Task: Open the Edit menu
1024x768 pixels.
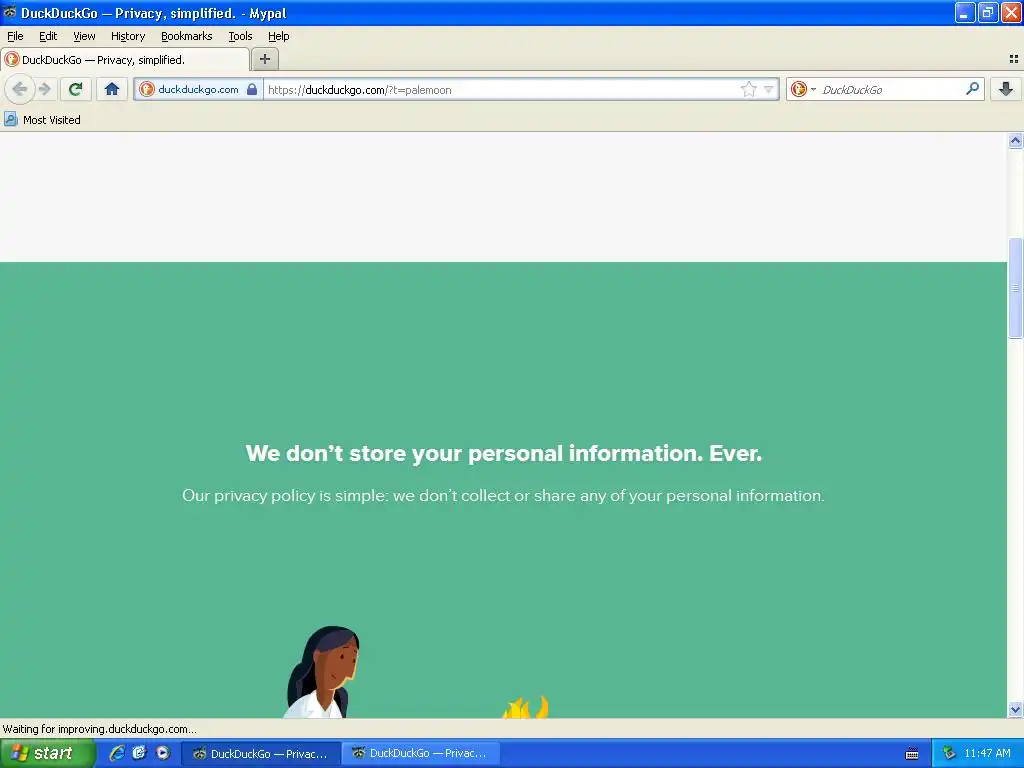Action: (48, 36)
